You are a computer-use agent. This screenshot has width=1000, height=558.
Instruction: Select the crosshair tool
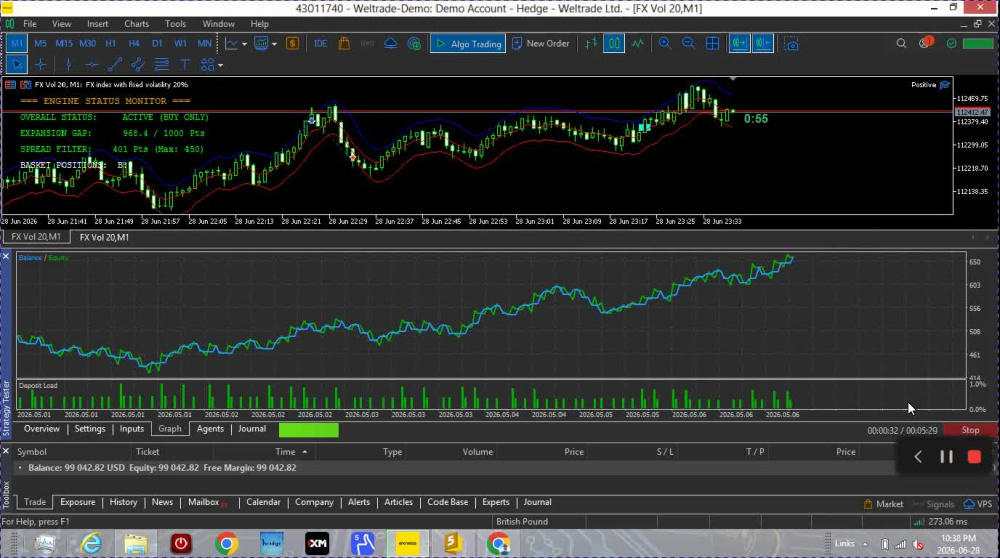point(40,64)
